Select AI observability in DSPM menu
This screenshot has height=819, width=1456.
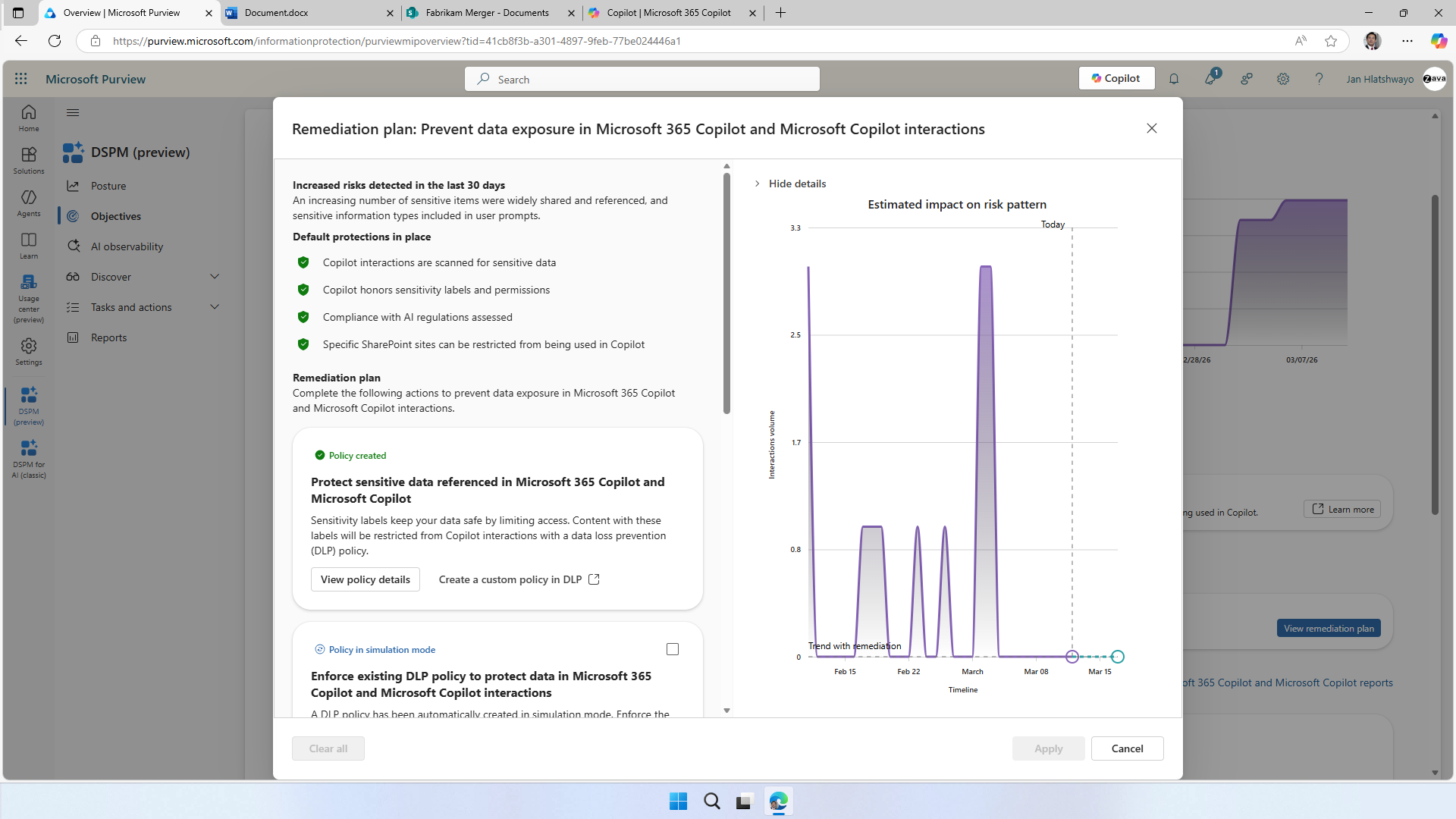pyautogui.click(x=127, y=246)
